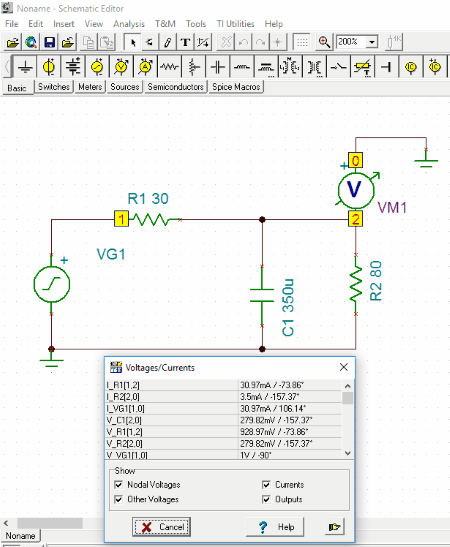Switch to the Meters component tab
Viewport: 450px width, 547px height.
tap(90, 87)
